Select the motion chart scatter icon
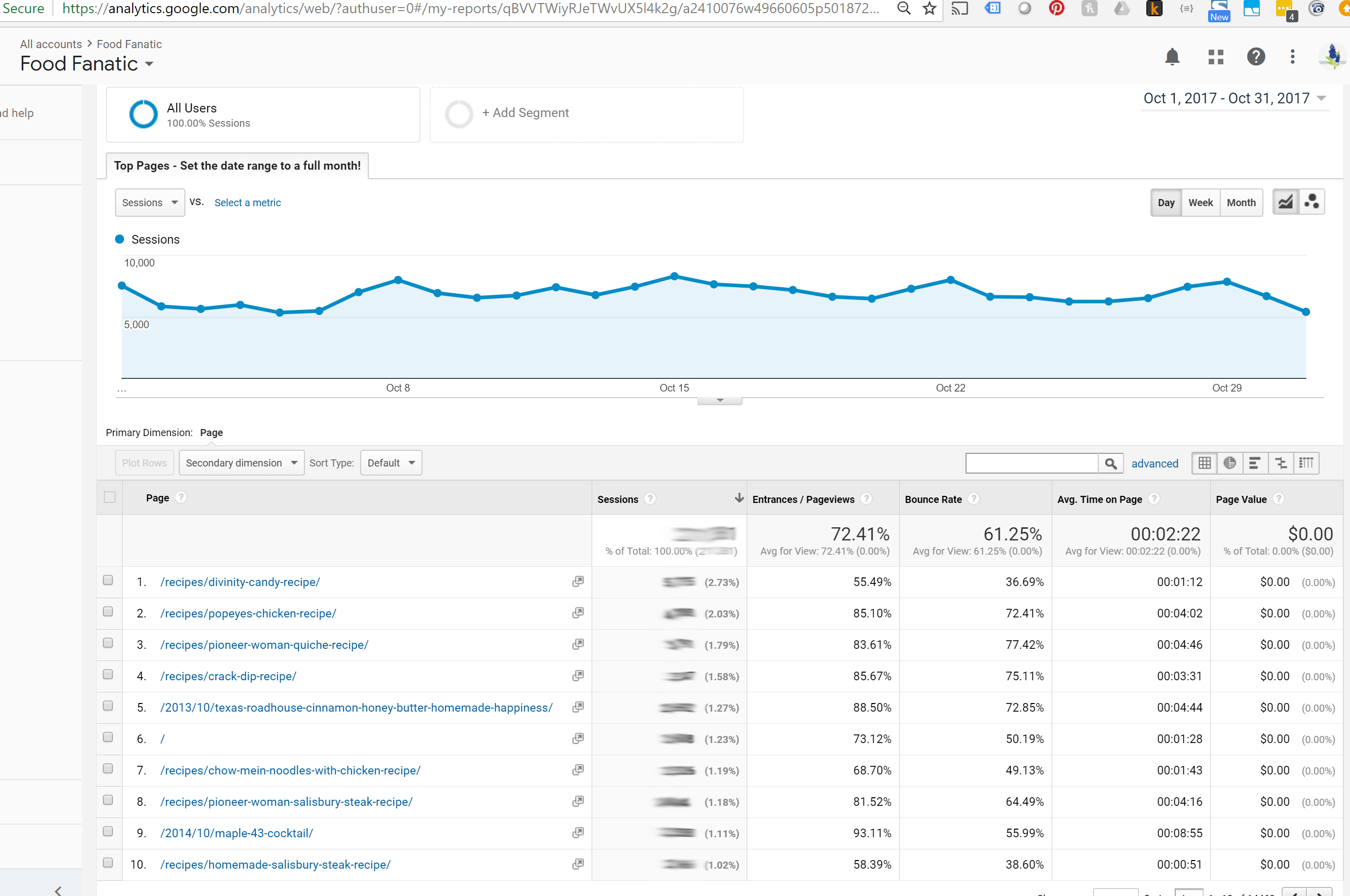1350x896 pixels. click(1313, 202)
